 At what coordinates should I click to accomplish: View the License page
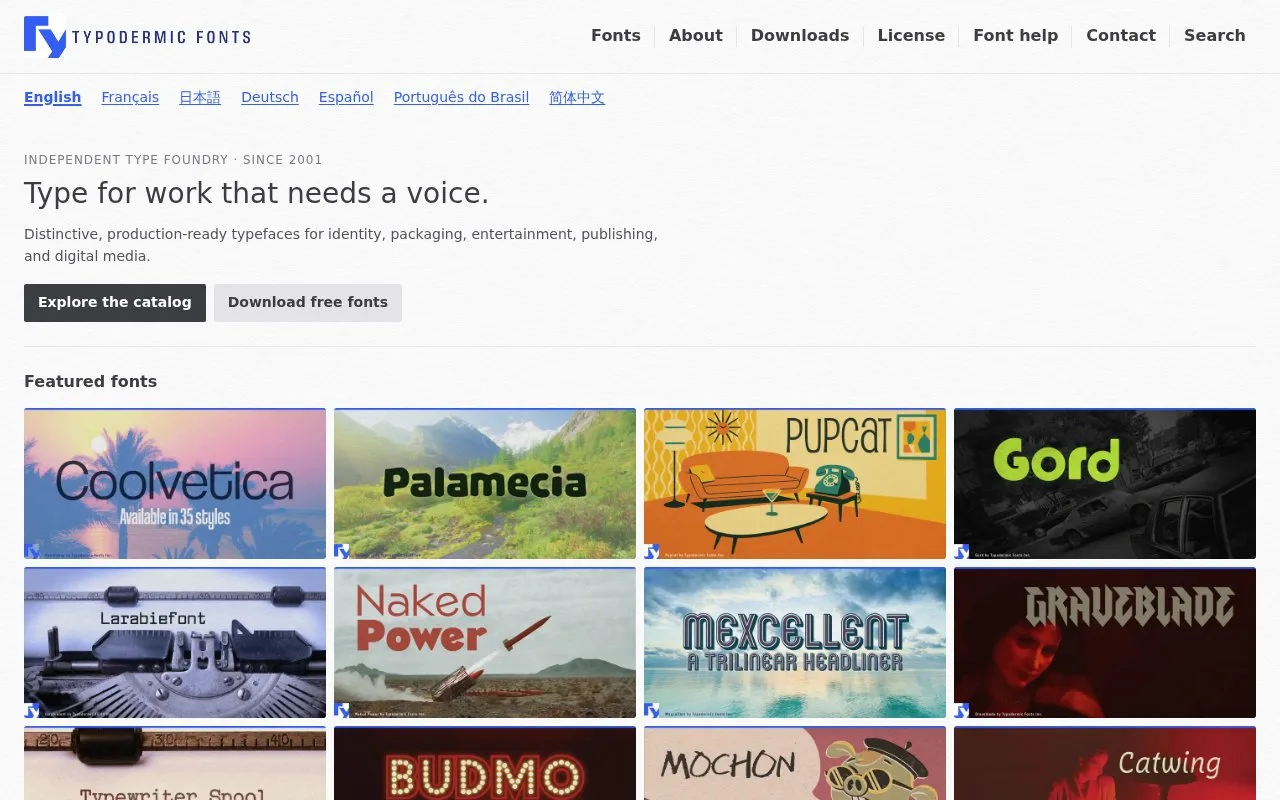[911, 36]
